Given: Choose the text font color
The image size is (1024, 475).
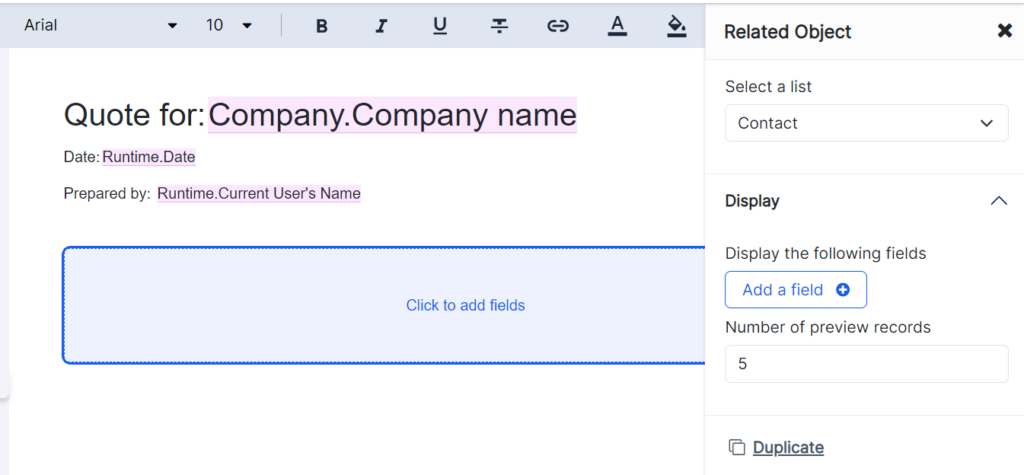Looking at the screenshot, I should coord(617,25).
